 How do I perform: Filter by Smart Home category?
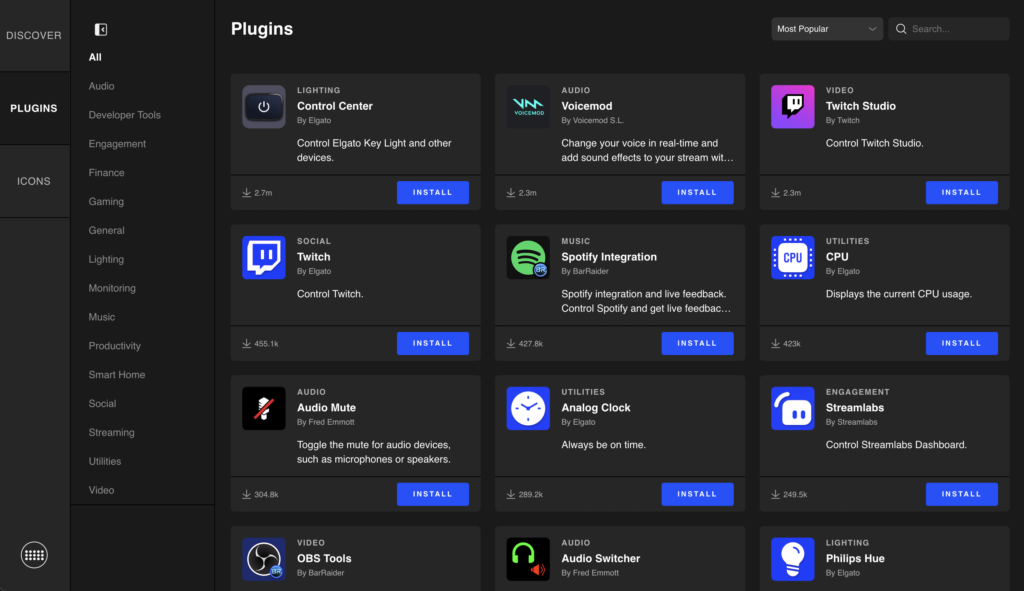(x=116, y=375)
